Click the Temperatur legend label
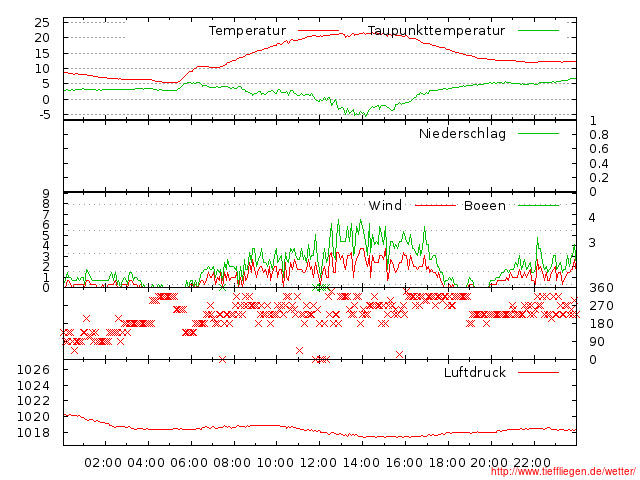Screen dimensions: 640x480 tap(247, 31)
